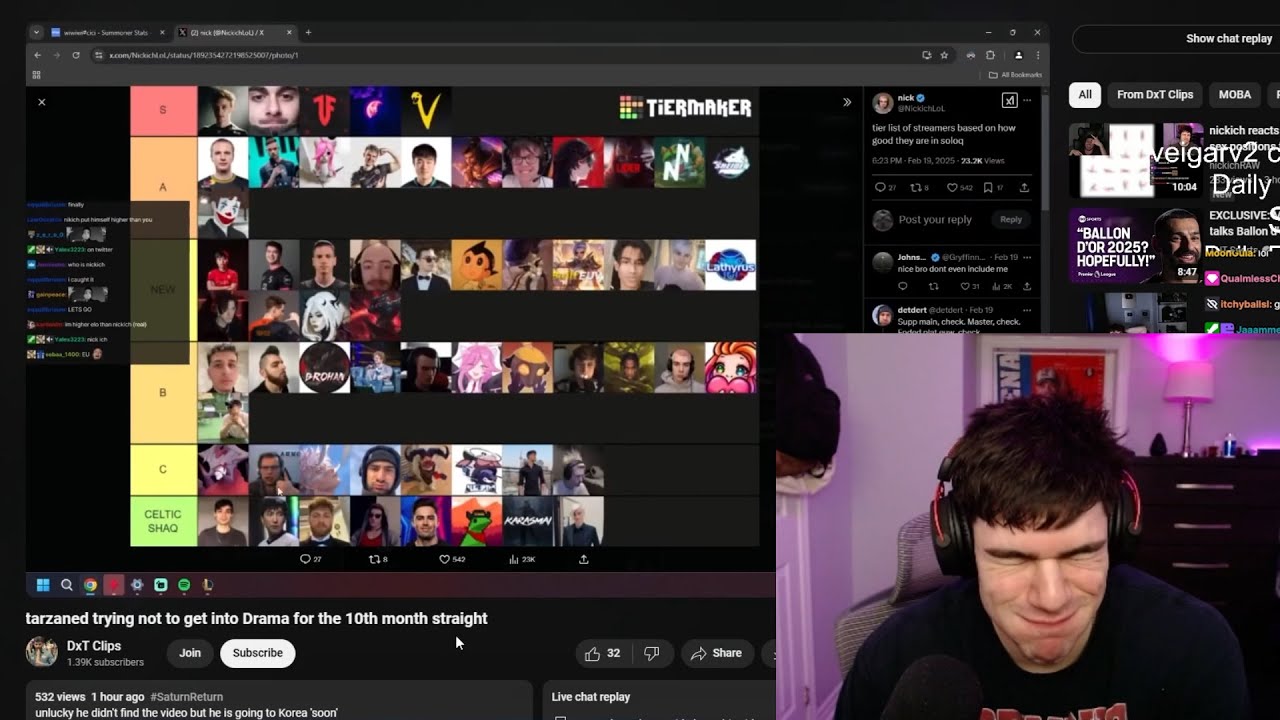Image resolution: width=1280 pixels, height=720 pixels.
Task: Open Chrome tab search dropdown
Action: pyautogui.click(x=36, y=32)
